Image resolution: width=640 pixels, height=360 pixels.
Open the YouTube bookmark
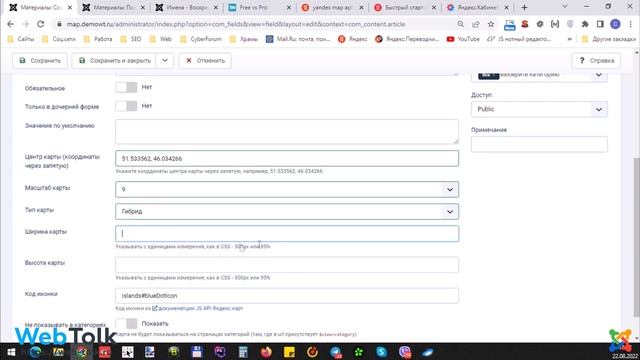463,39
